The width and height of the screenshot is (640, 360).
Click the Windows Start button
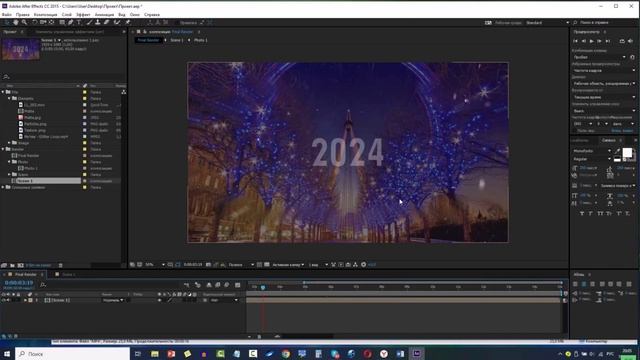7,353
